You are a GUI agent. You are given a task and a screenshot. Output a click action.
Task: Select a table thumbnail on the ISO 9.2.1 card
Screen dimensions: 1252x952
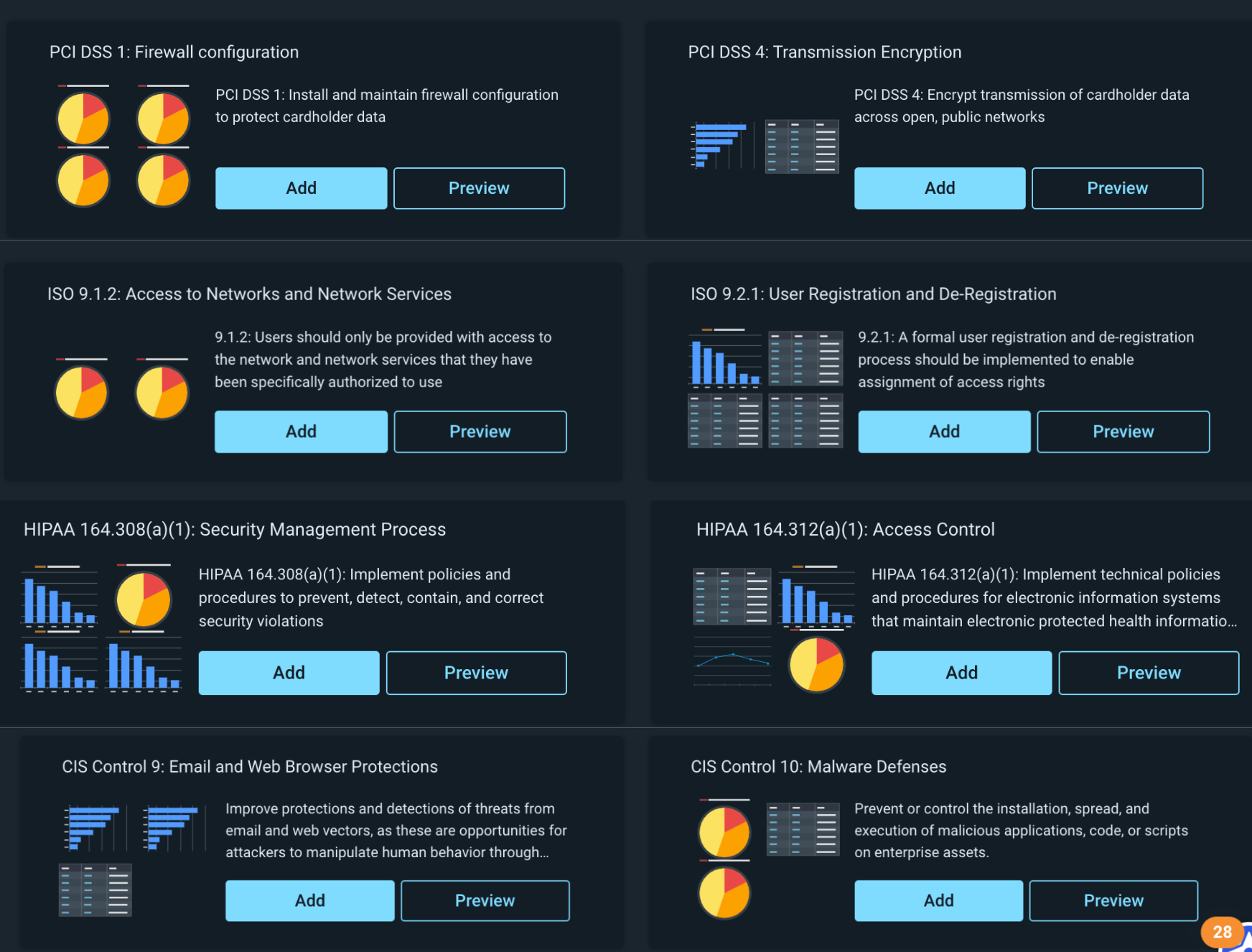pos(805,359)
